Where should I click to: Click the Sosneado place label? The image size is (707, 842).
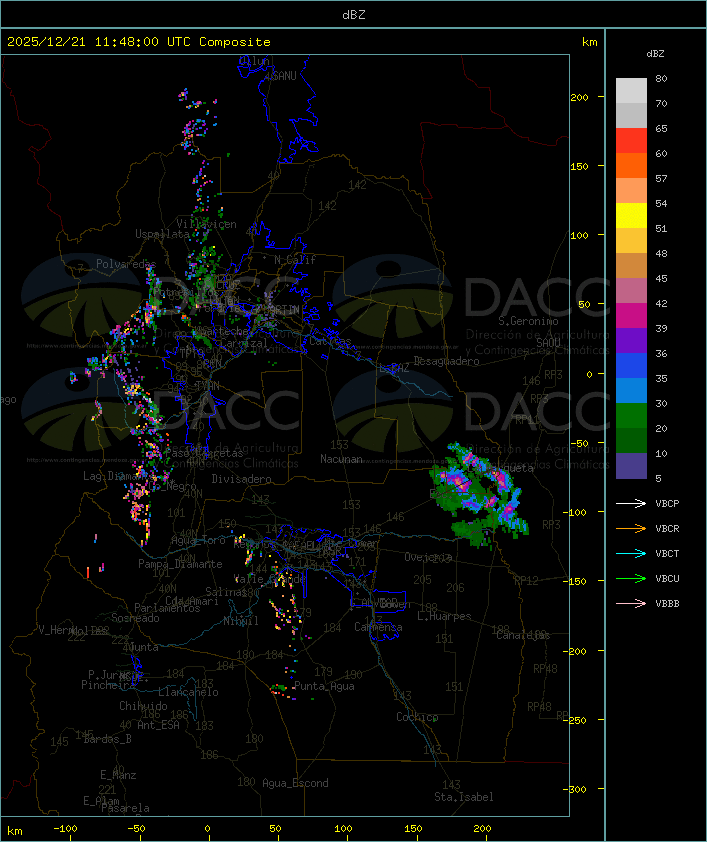pyautogui.click(x=135, y=618)
